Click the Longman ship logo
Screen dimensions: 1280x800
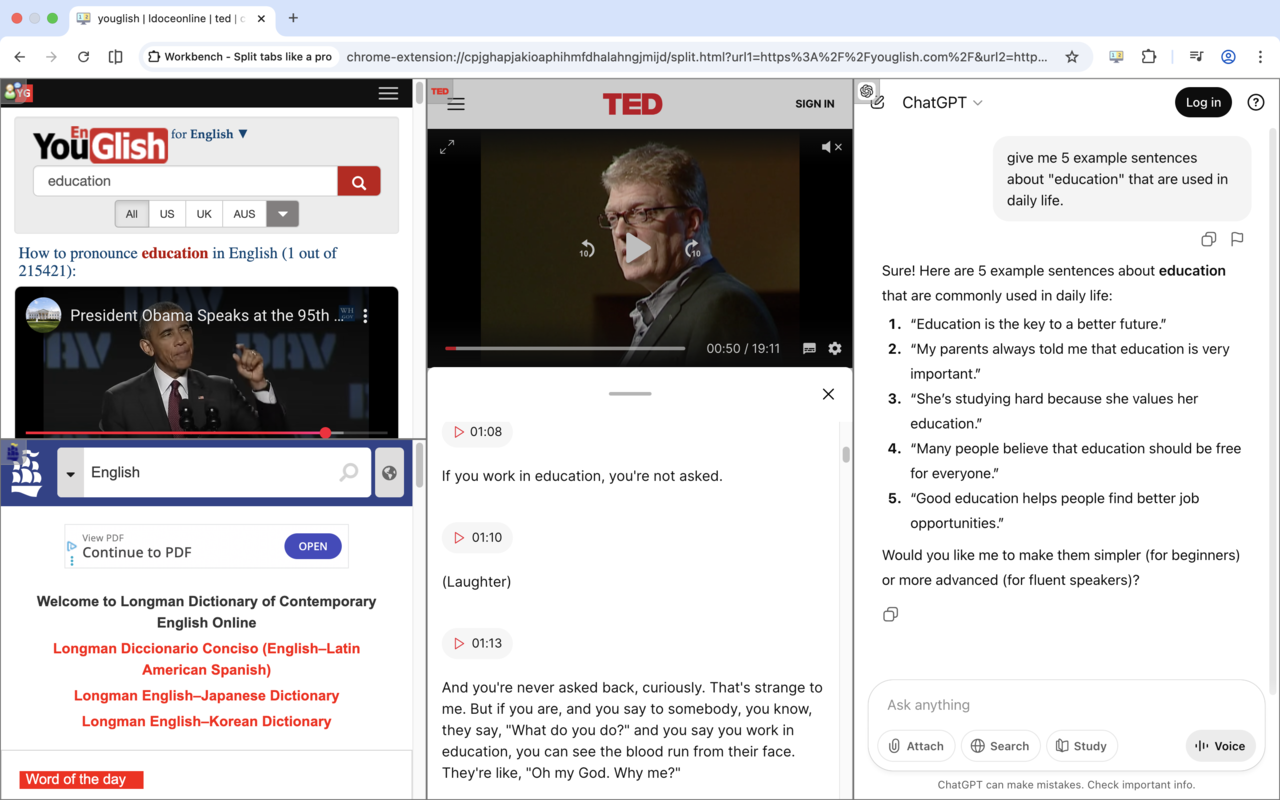26,472
